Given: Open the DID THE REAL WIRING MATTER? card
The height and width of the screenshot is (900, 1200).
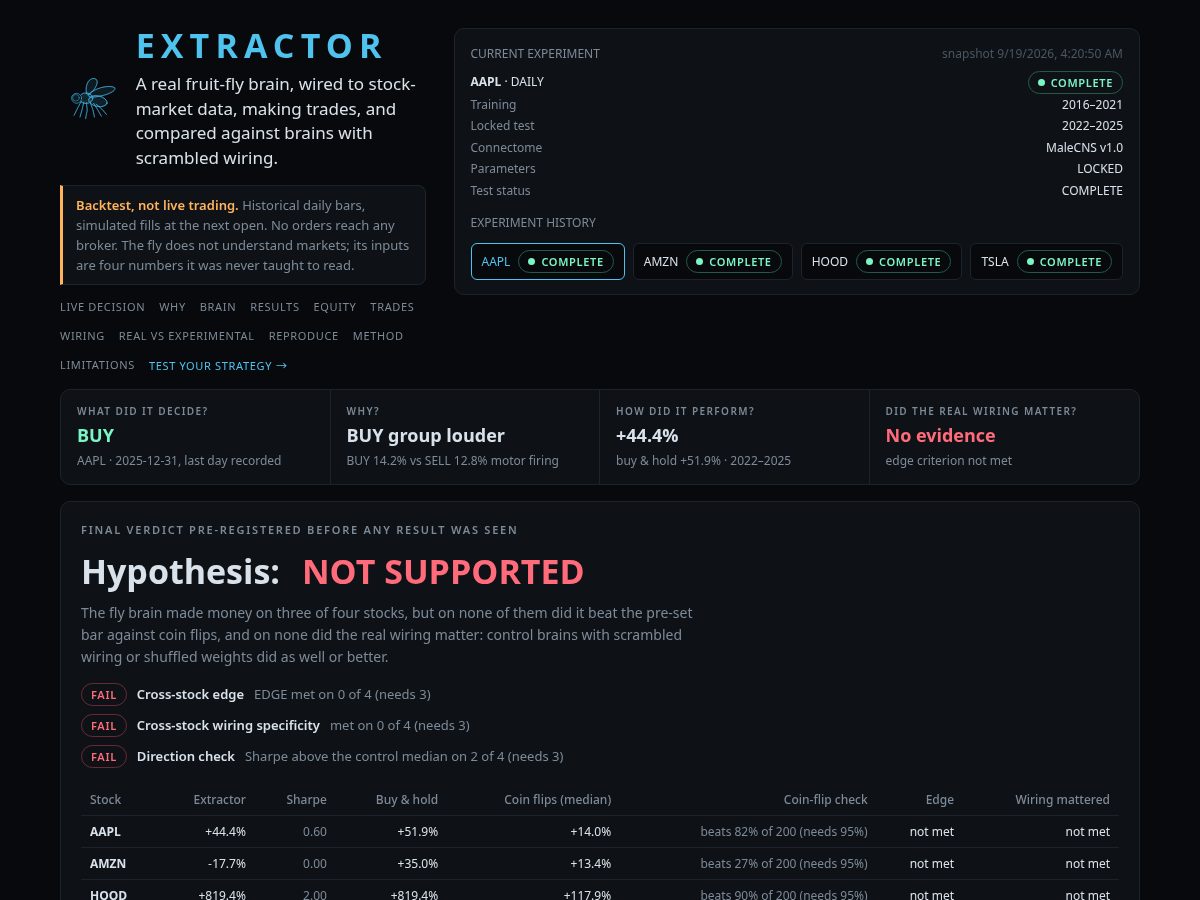Looking at the screenshot, I should (1004, 437).
